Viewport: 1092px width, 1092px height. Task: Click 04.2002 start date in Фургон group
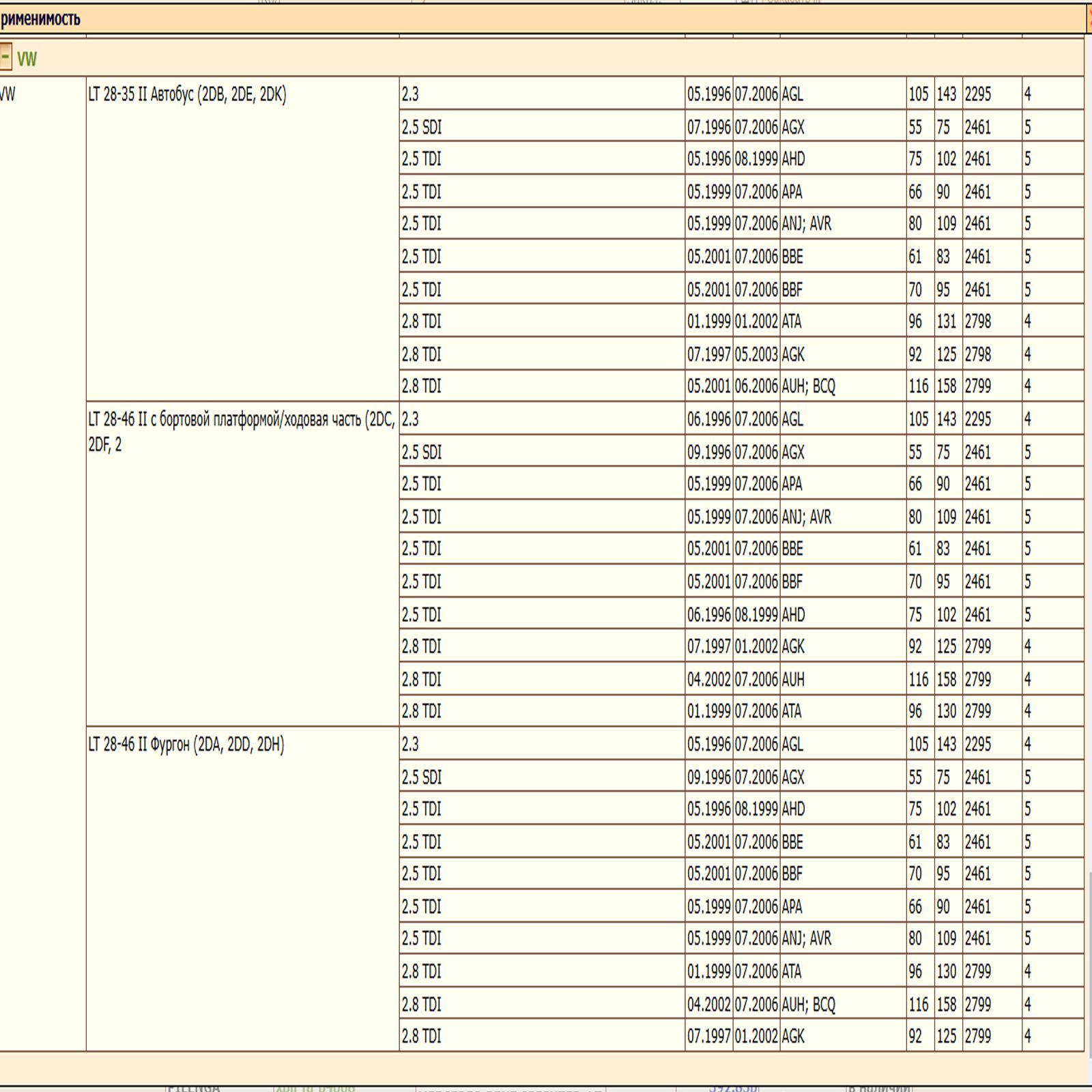708,1004
